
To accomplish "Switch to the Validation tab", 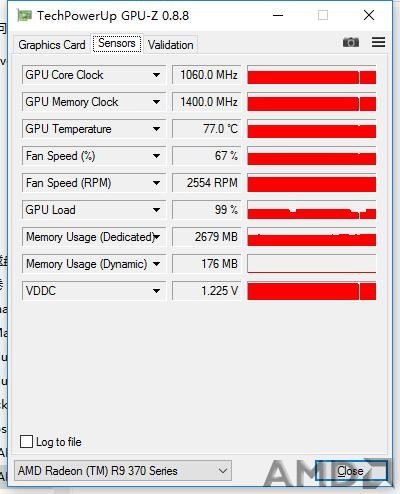I will [171, 45].
